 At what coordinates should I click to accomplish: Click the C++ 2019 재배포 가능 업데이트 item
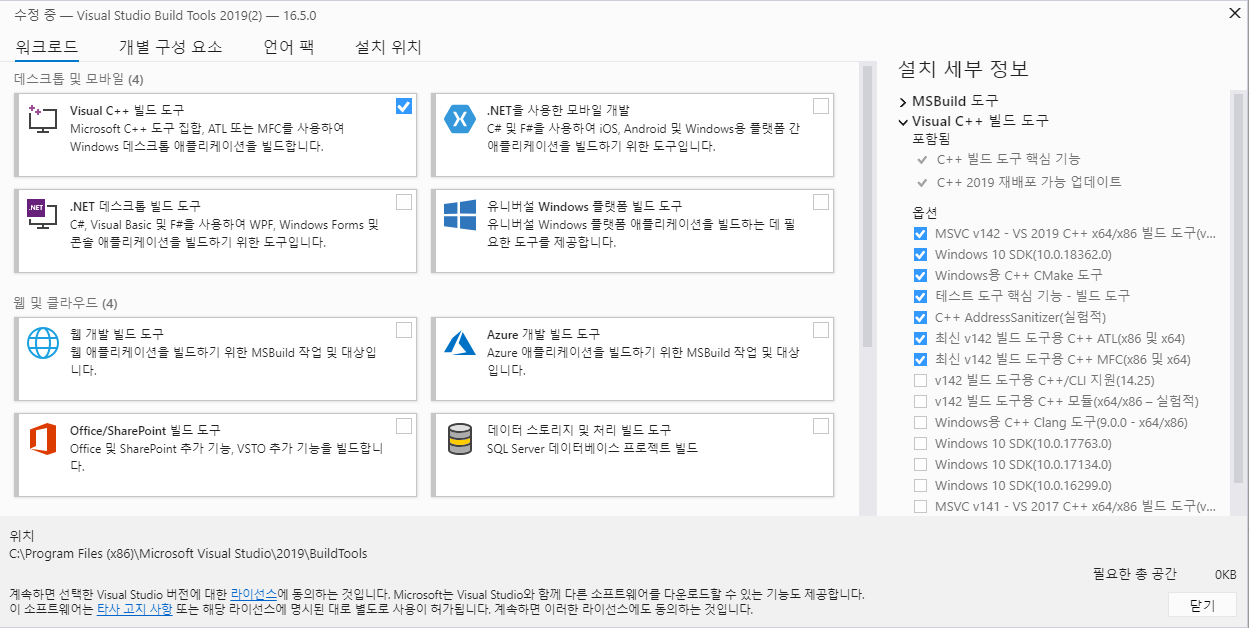click(x=1029, y=182)
